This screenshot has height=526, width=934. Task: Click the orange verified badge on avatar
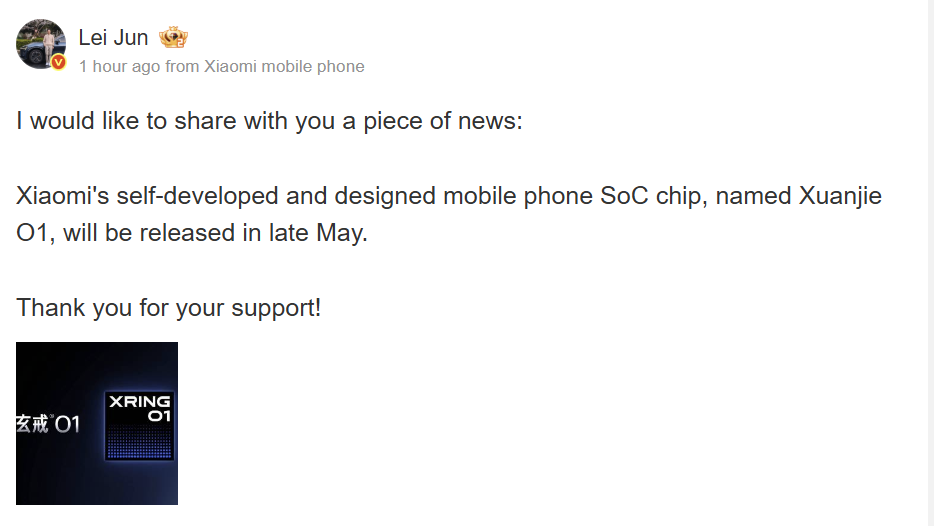(x=58, y=62)
